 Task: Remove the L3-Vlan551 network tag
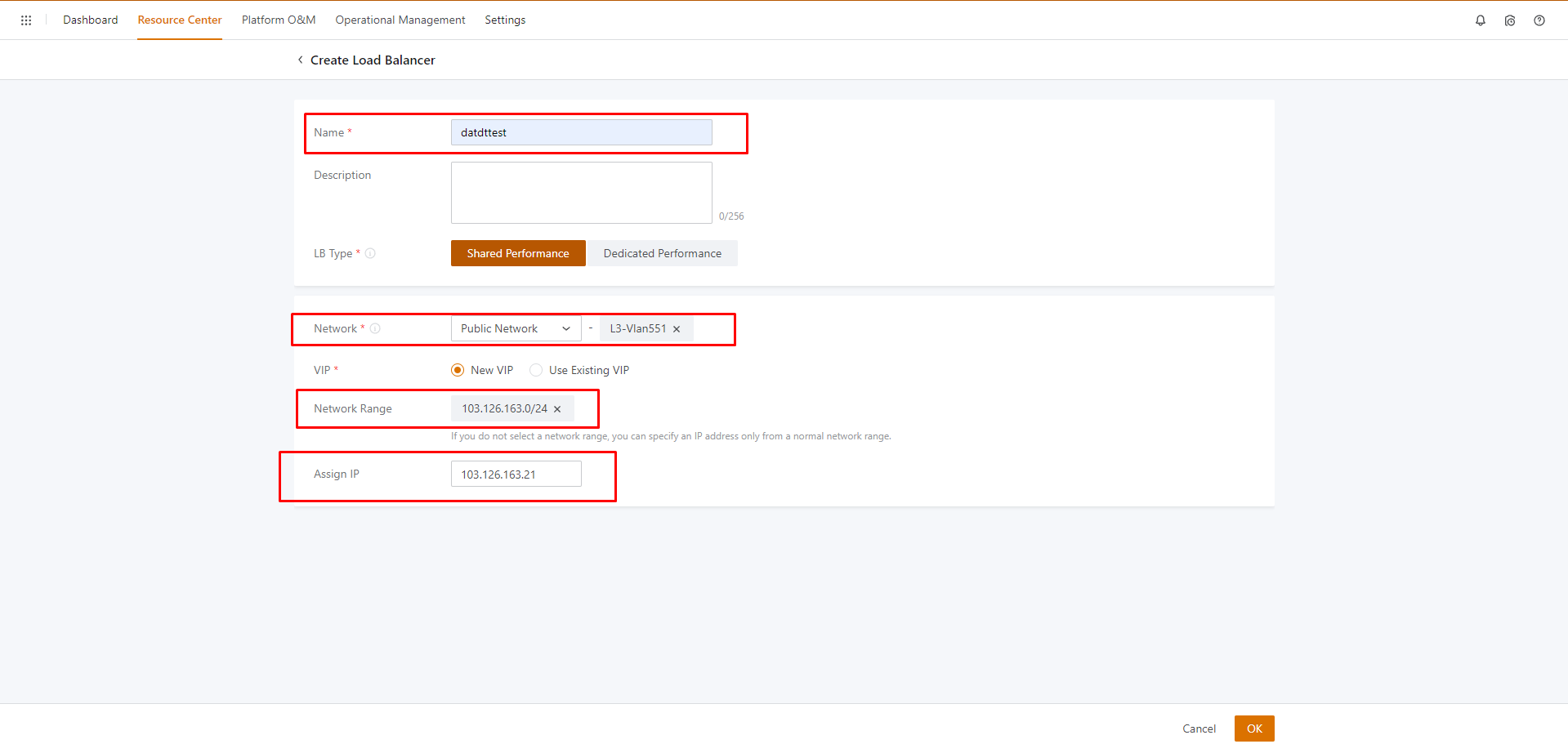pyautogui.click(x=677, y=329)
